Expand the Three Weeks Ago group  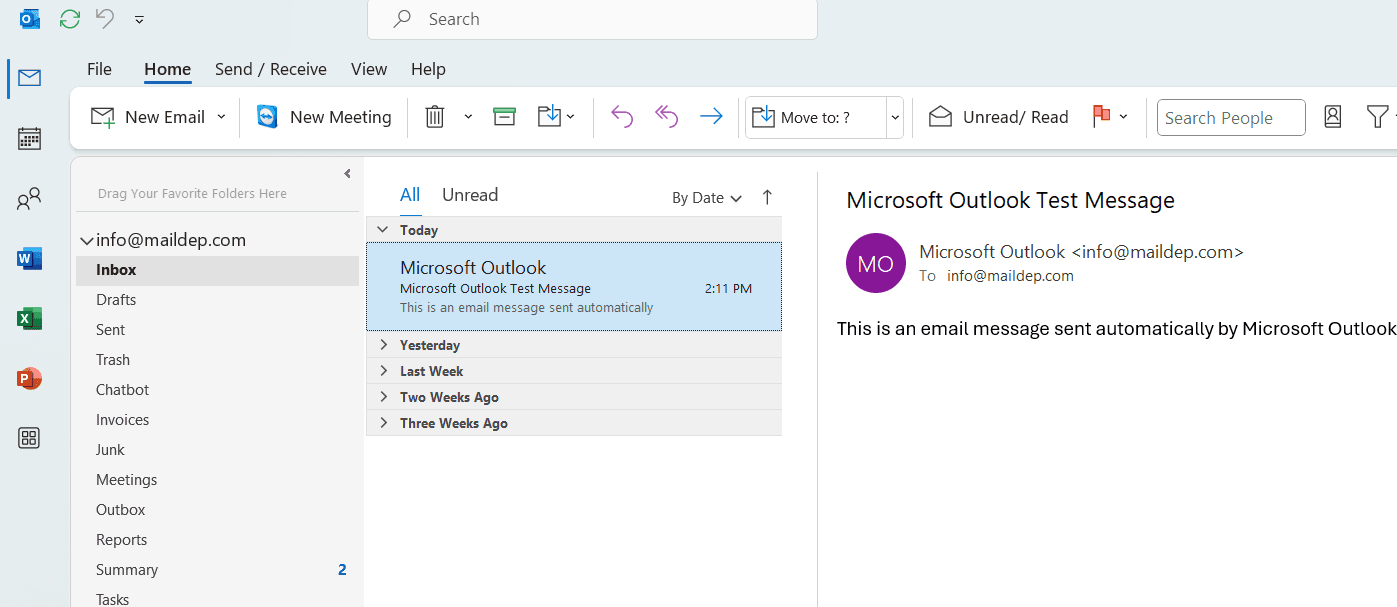pos(383,423)
